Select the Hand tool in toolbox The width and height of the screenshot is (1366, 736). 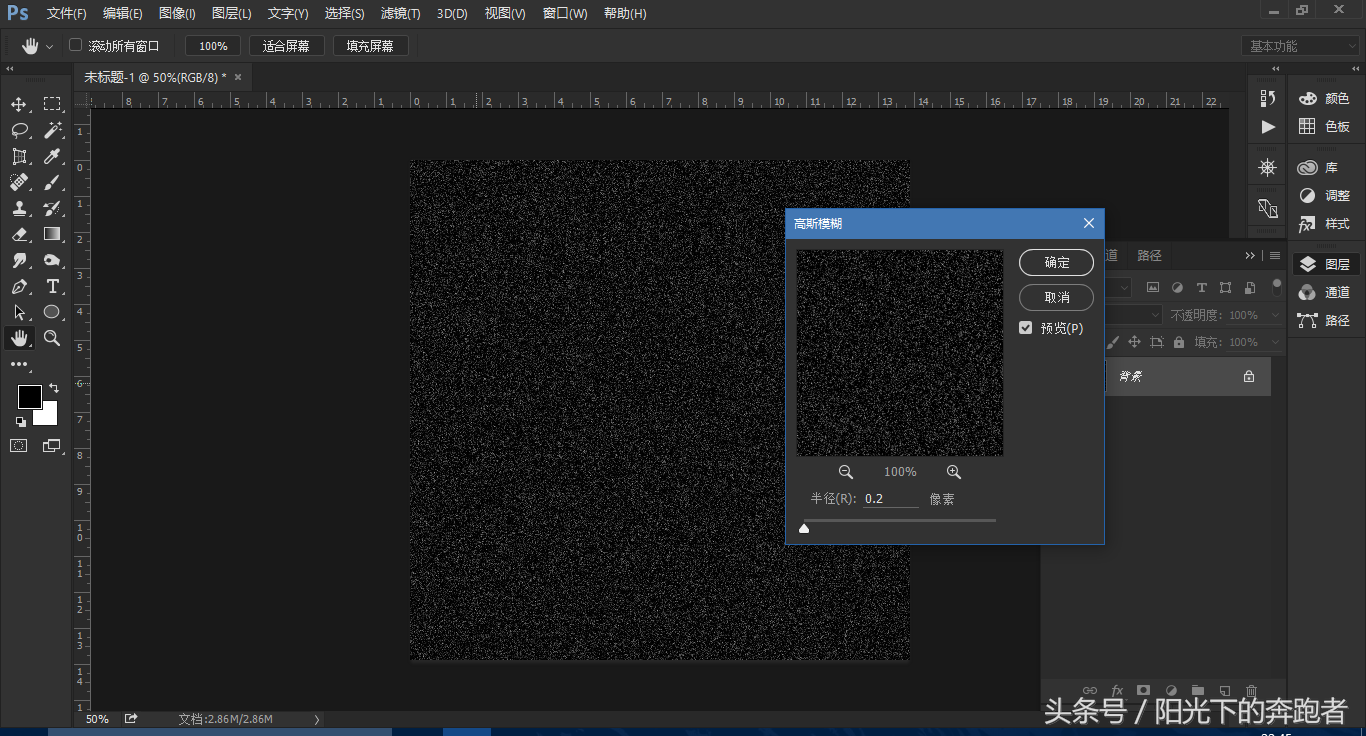coord(19,338)
